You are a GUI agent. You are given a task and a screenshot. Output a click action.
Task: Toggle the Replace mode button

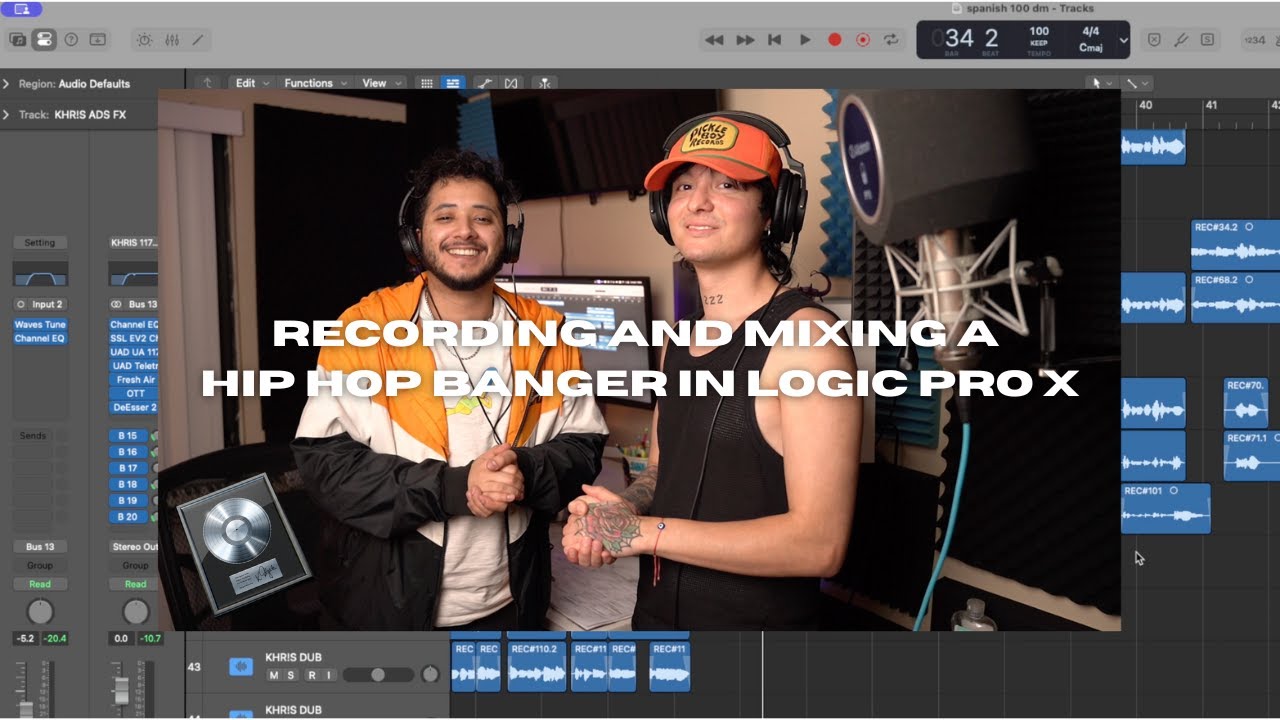coord(1154,40)
